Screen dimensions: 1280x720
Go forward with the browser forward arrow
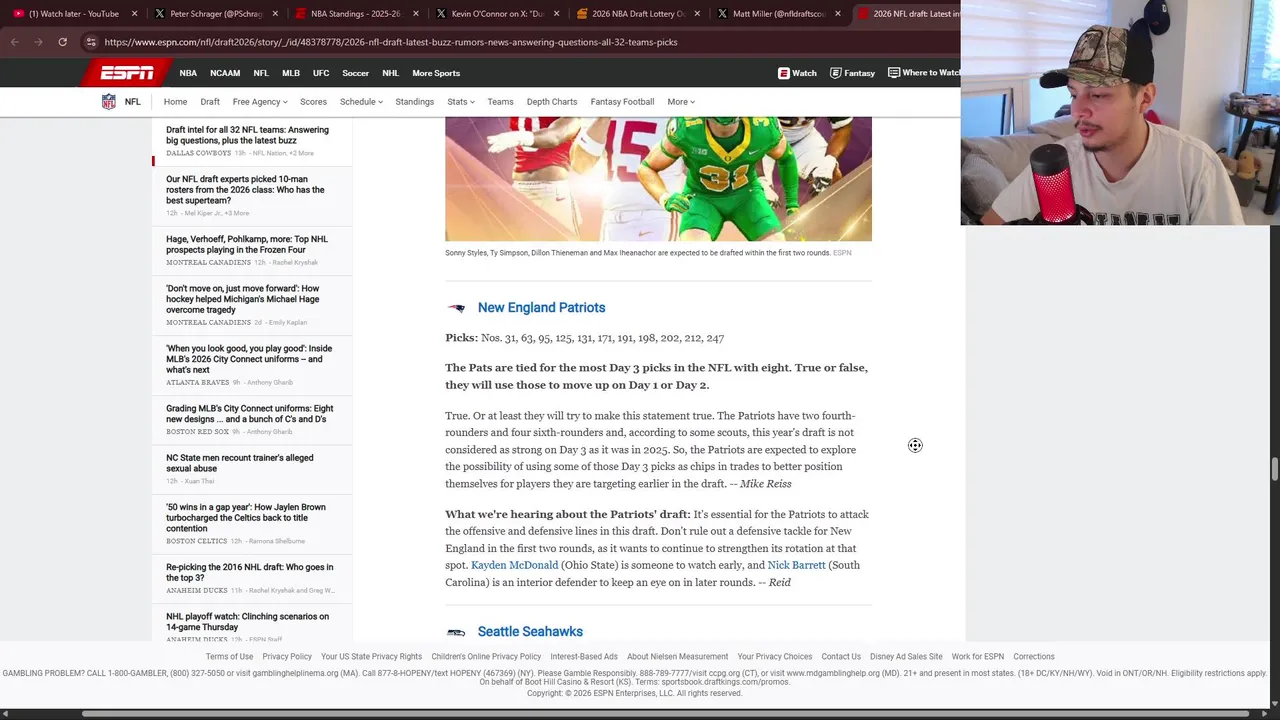pos(38,42)
